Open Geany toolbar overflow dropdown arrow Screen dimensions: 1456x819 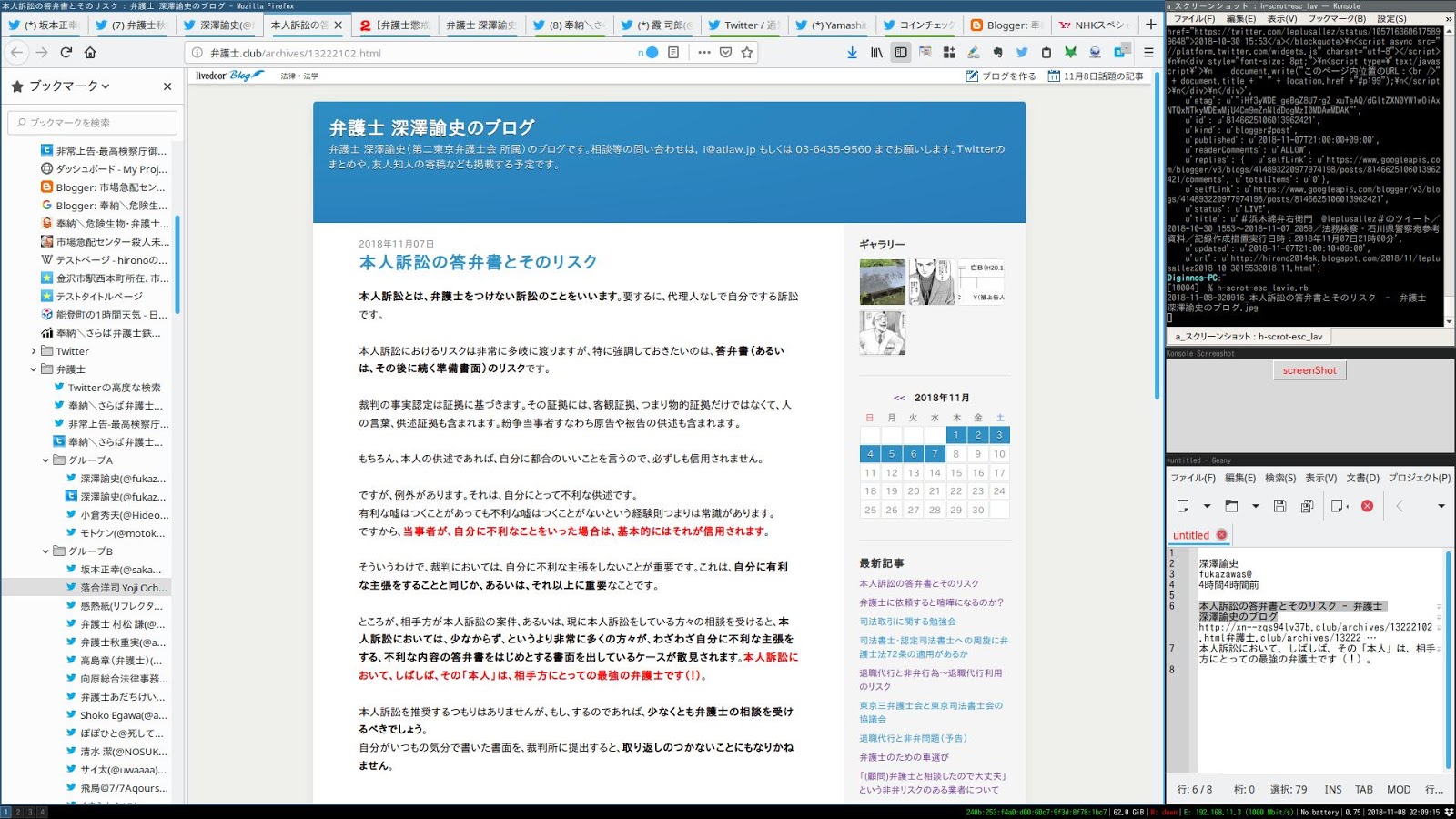pyautogui.click(x=1441, y=506)
